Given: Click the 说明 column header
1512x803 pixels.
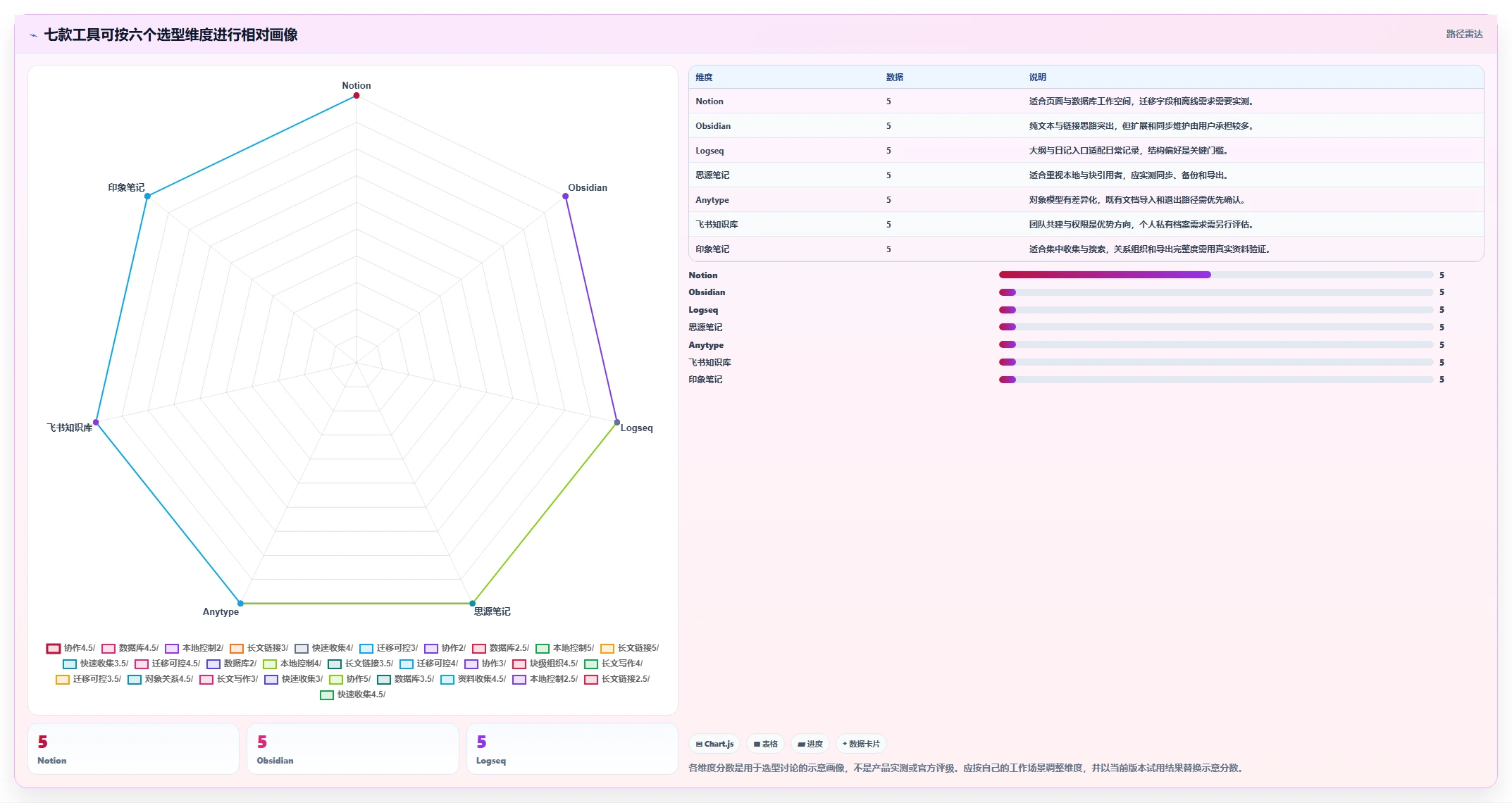Looking at the screenshot, I should coord(1037,77).
